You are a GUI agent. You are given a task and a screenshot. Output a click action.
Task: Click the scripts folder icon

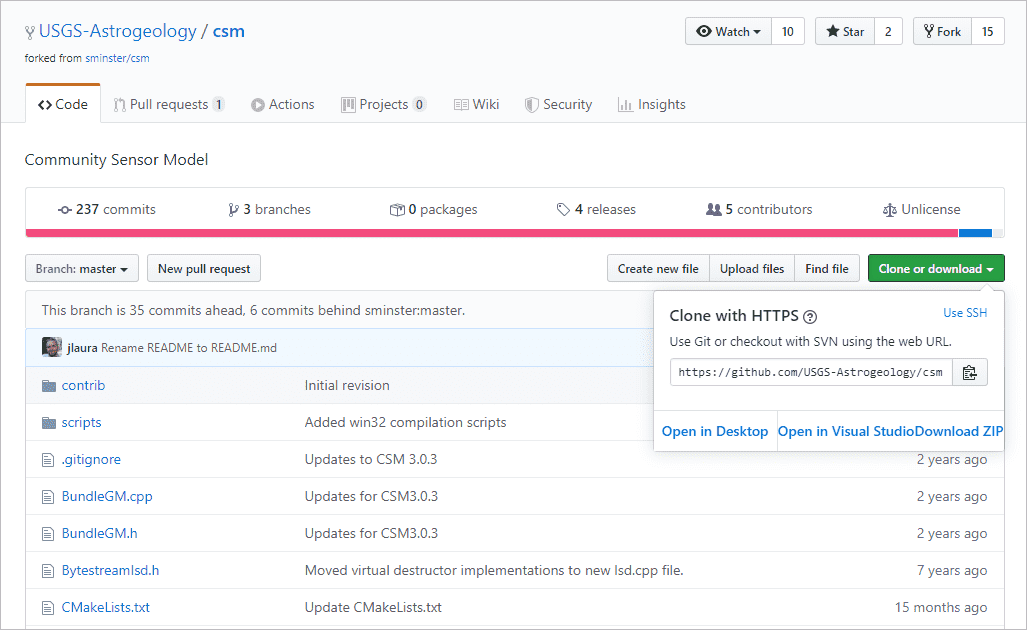coord(48,423)
